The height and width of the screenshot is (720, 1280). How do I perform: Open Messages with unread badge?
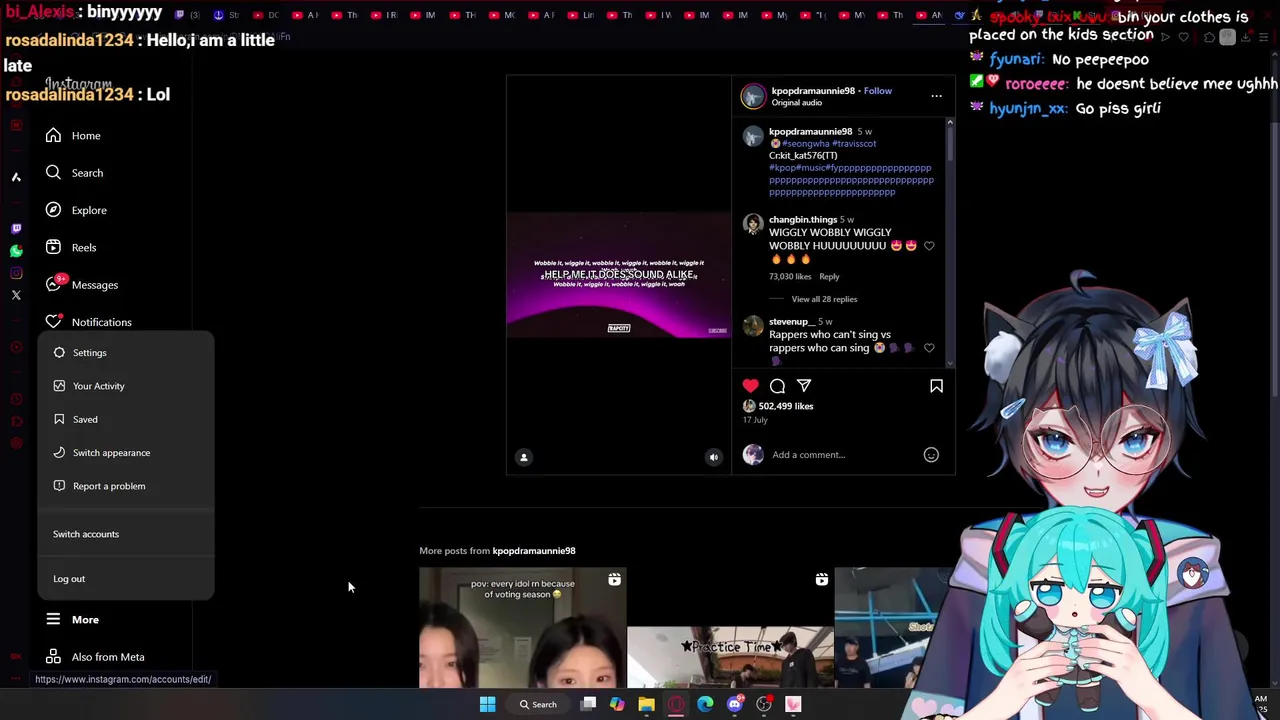click(82, 285)
